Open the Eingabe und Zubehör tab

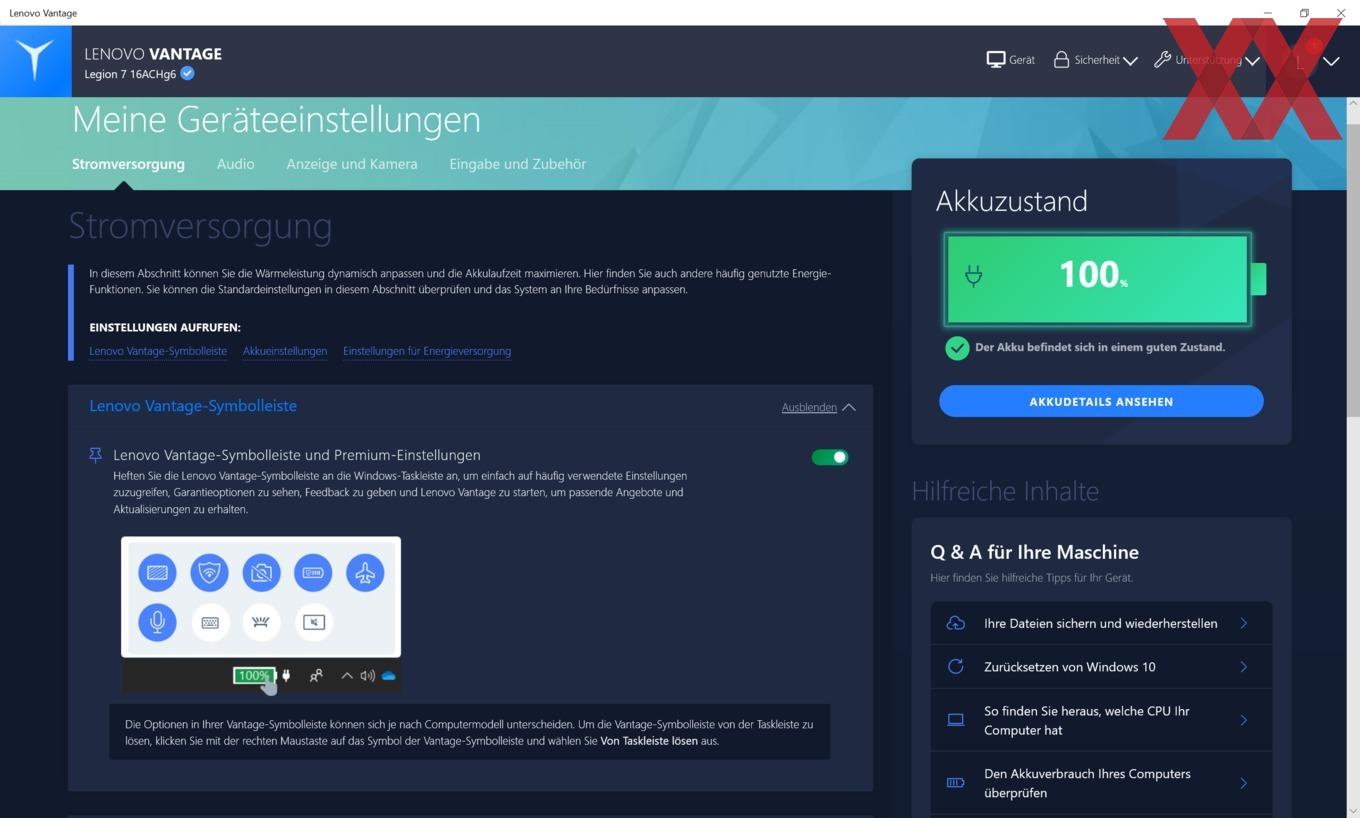click(518, 164)
